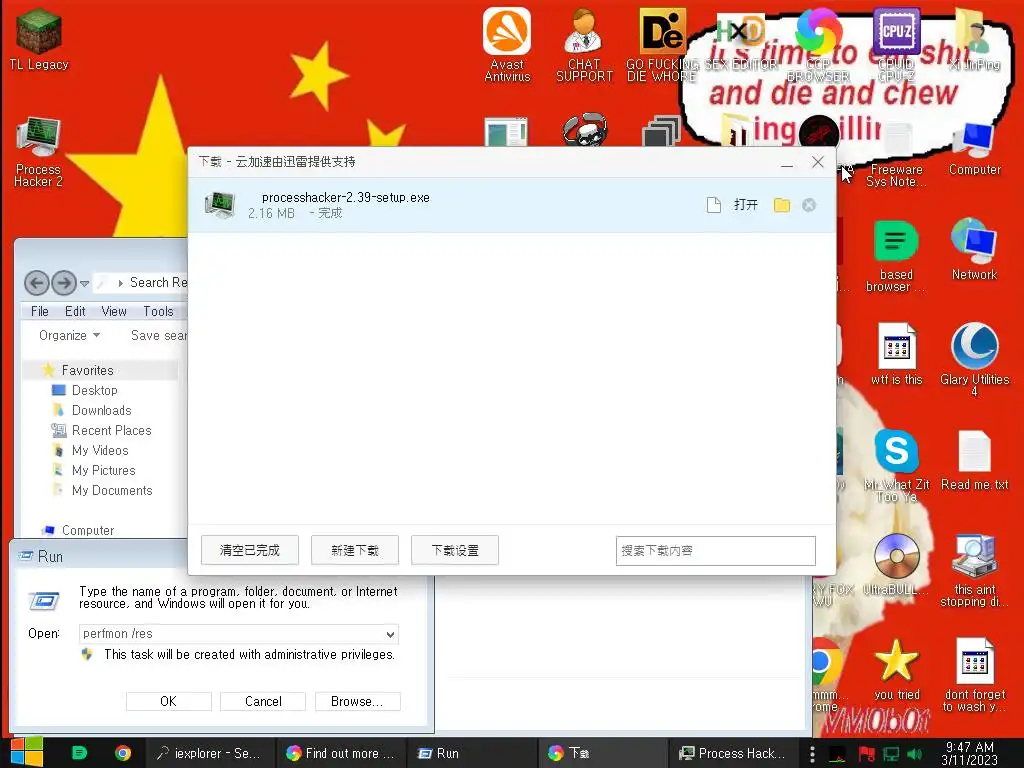Screen dimensions: 1024x768
Task: Click the 清空已完成 button
Action: 249,551
